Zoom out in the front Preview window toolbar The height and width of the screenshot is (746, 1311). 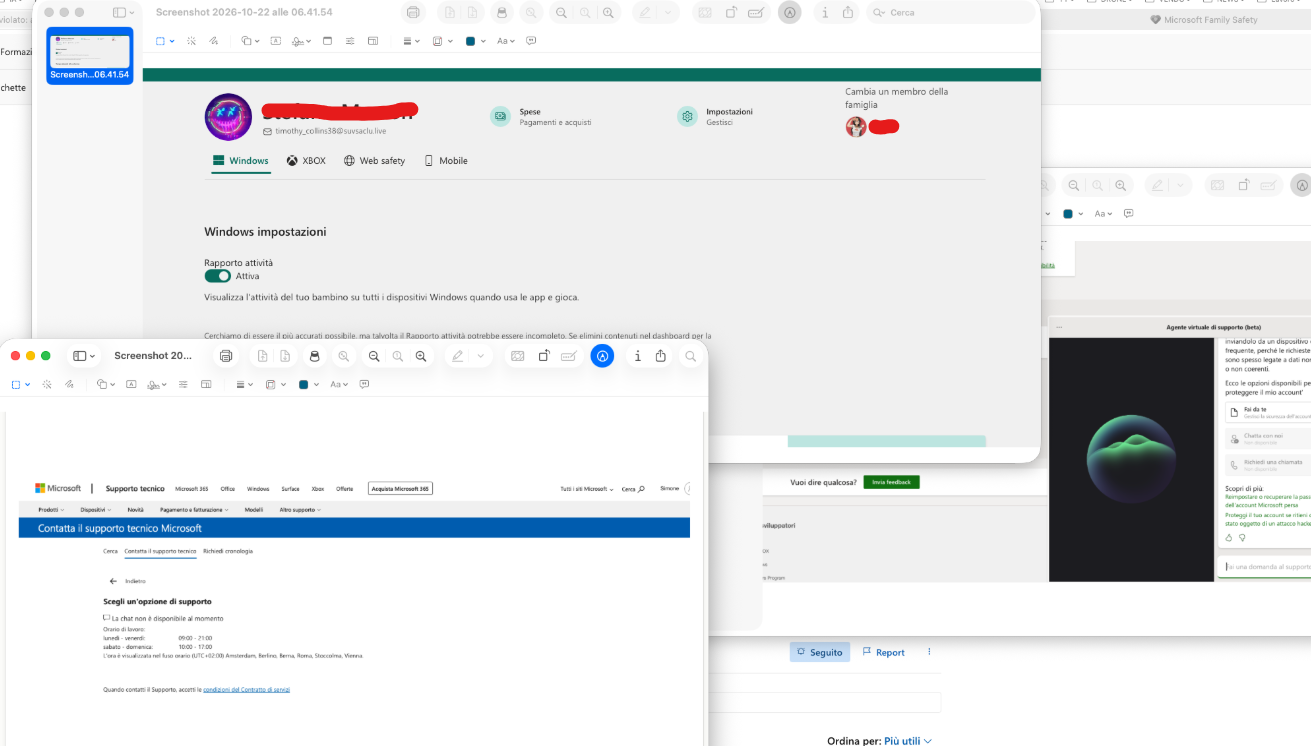point(374,356)
